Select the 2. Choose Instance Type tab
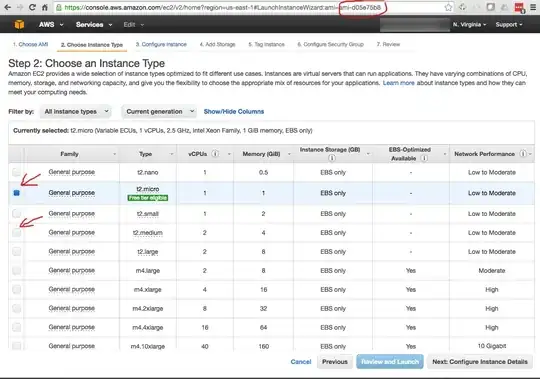 point(92,45)
